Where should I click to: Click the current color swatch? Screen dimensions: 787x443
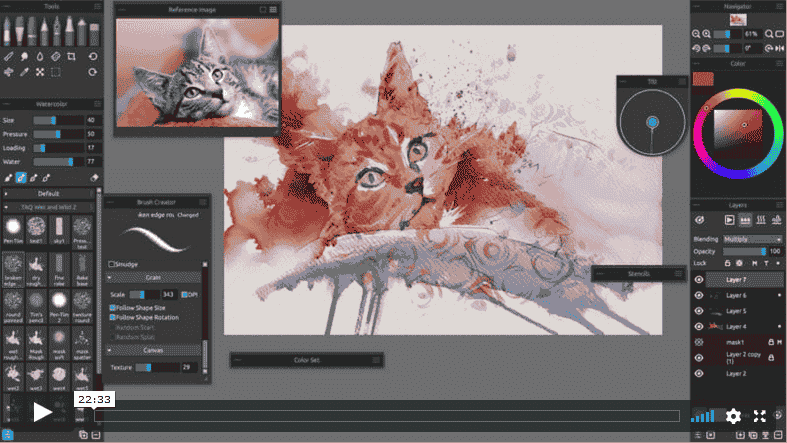tap(703, 80)
